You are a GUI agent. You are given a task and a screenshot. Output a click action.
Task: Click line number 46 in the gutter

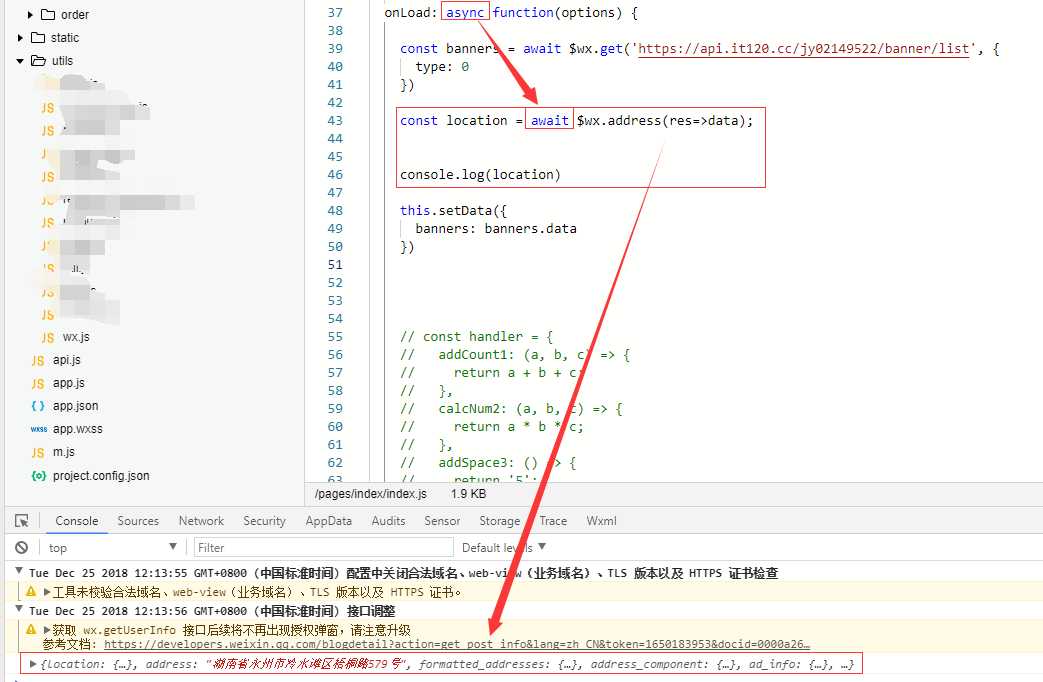click(x=335, y=174)
